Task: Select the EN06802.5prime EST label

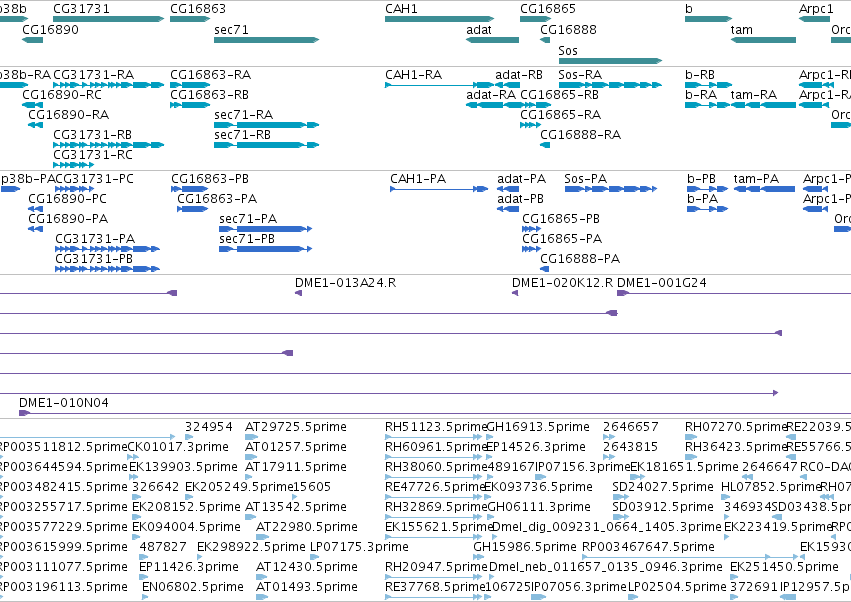Action: point(193,587)
